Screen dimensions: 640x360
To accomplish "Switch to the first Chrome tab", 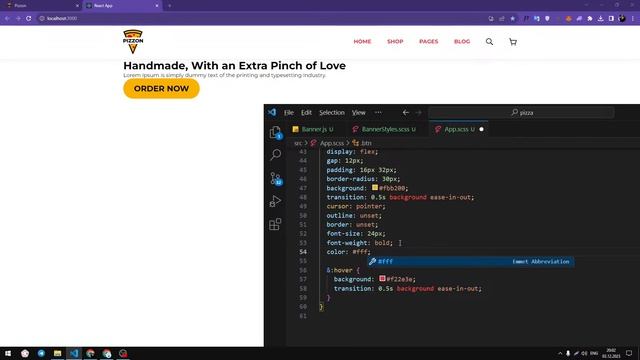I will (x=41, y=6).
